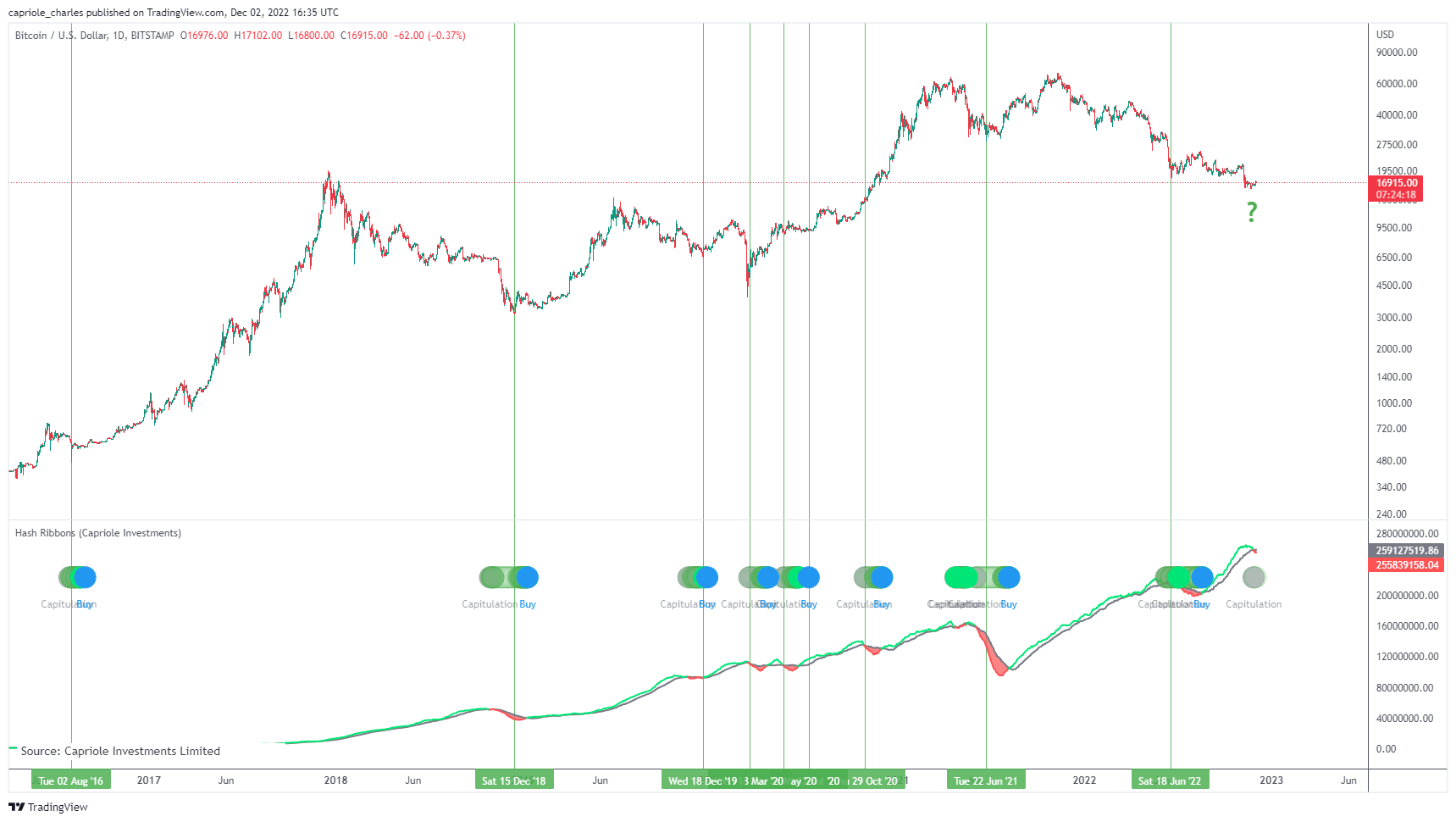Click the Tue 02 Aug '16 date marker

(71, 780)
